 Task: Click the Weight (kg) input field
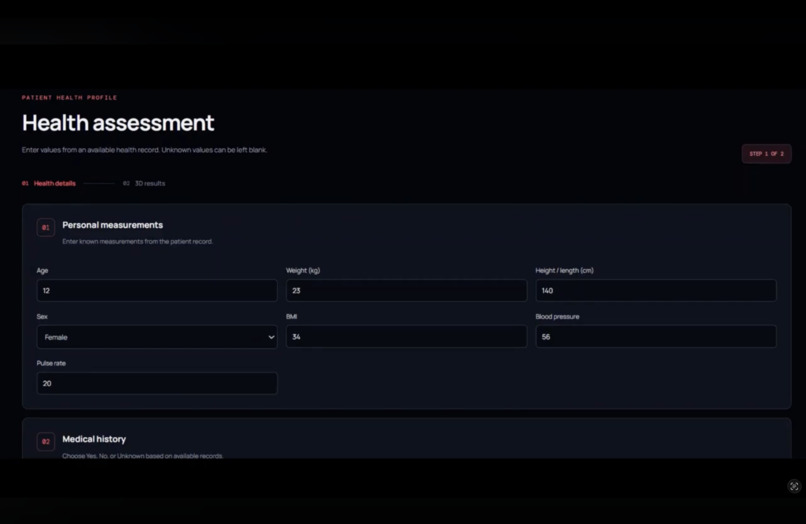[406, 291]
